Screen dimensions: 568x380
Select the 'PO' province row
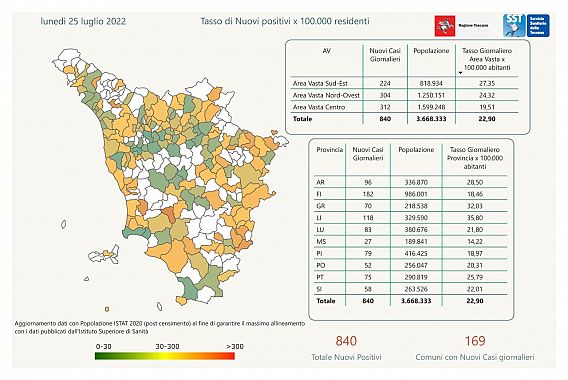click(x=411, y=266)
